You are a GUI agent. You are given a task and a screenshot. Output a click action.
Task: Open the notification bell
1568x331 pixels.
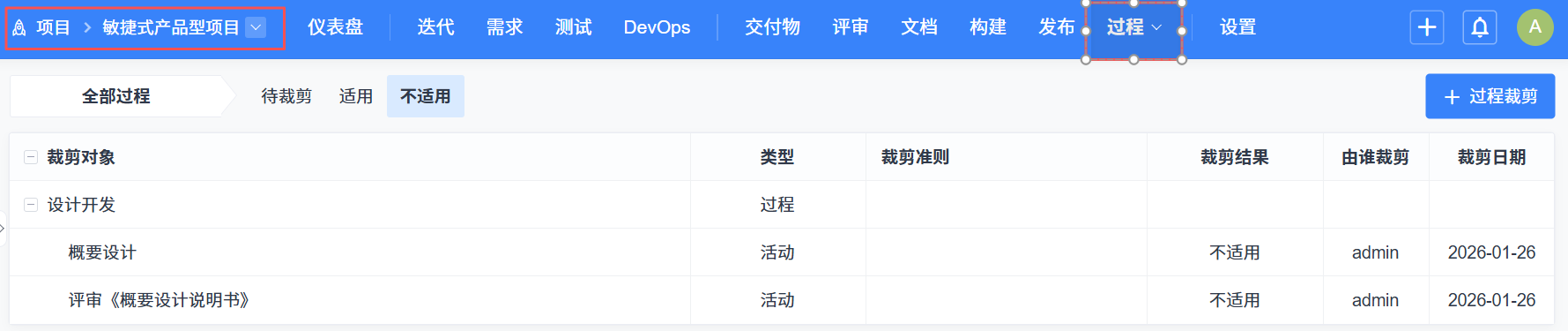pos(1481,27)
